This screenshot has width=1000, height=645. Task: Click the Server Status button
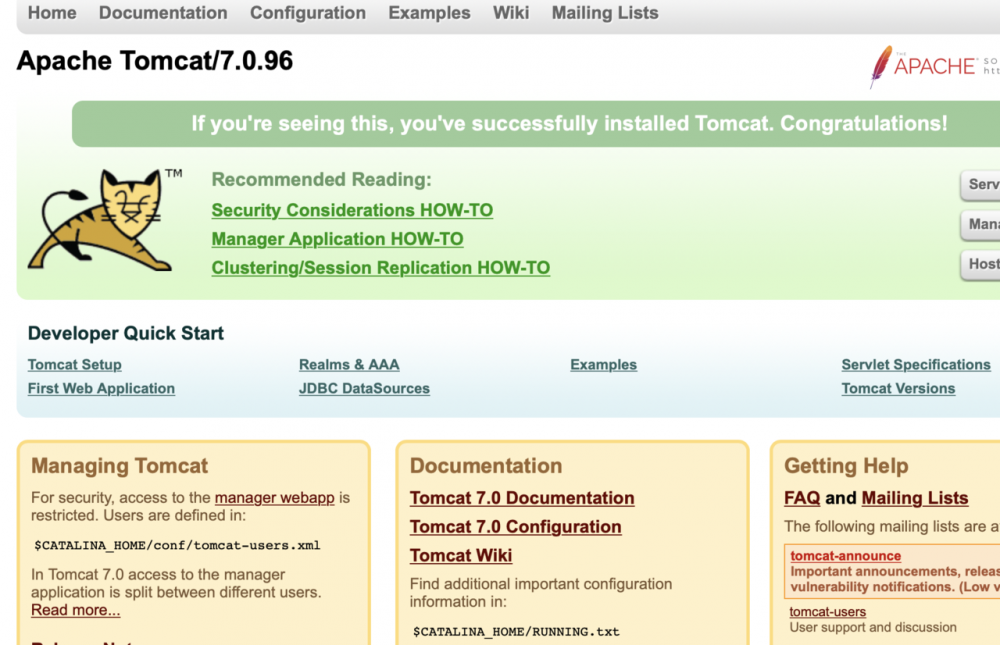pos(981,185)
